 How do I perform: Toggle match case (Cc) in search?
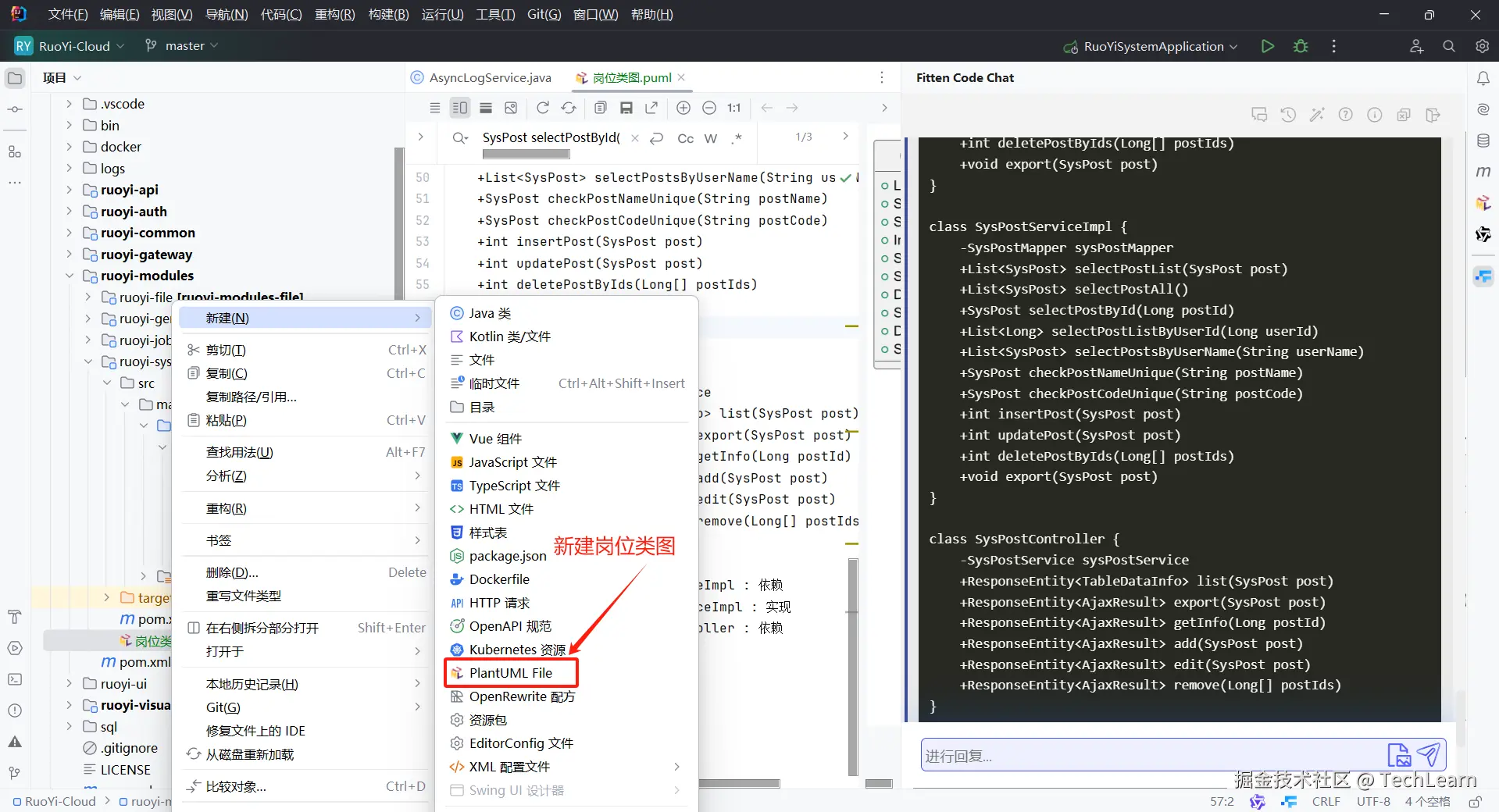click(685, 138)
